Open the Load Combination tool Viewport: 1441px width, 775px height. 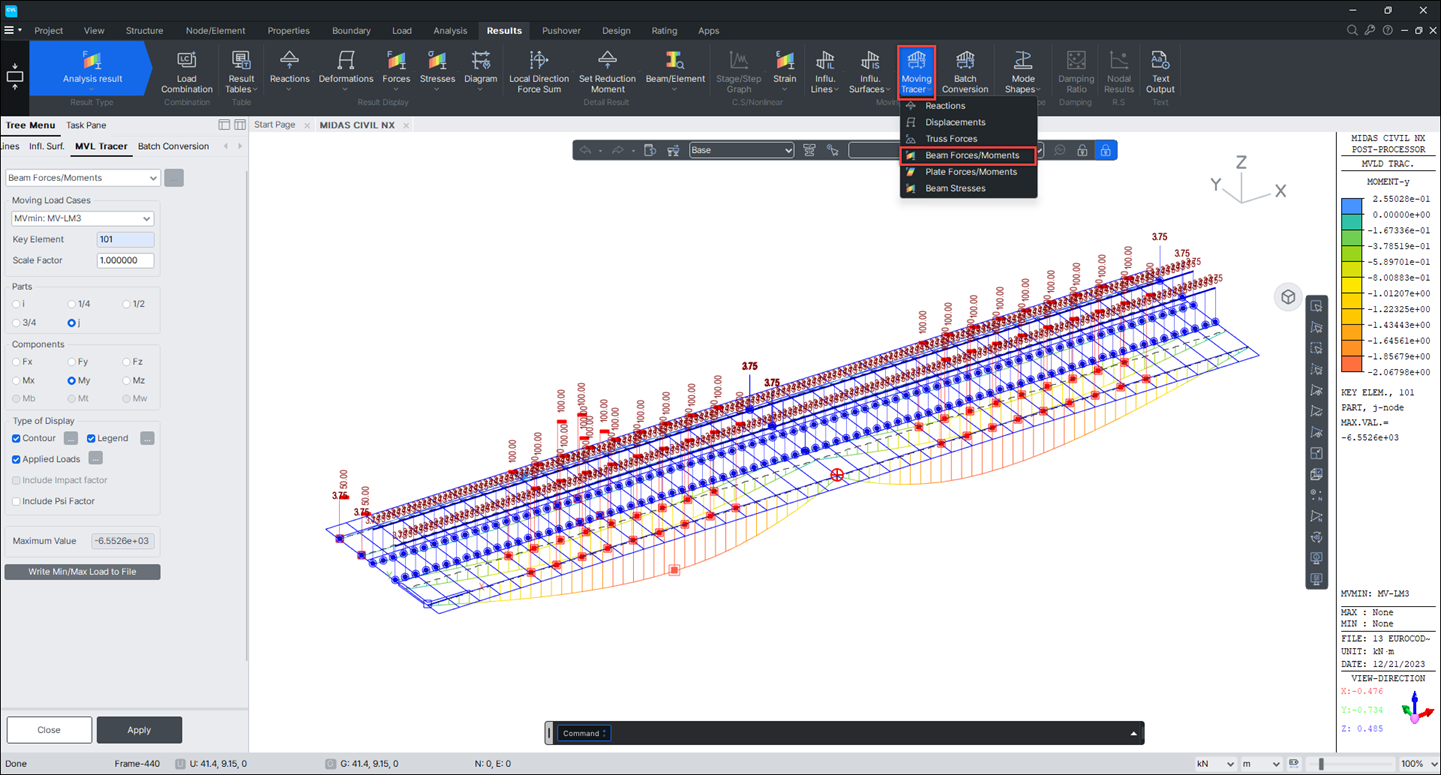[187, 72]
